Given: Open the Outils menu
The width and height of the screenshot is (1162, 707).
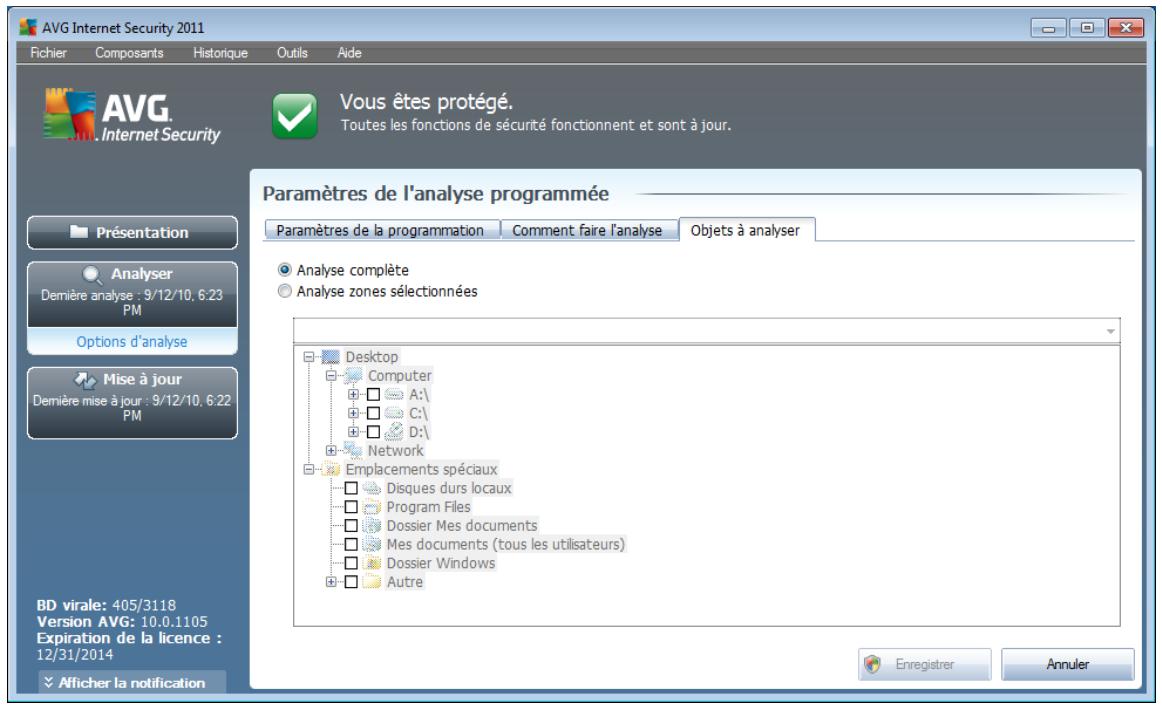Looking at the screenshot, I should pos(292,53).
